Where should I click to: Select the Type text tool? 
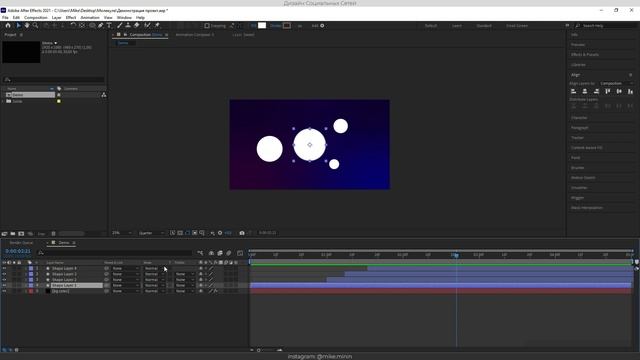pyautogui.click(x=109, y=25)
